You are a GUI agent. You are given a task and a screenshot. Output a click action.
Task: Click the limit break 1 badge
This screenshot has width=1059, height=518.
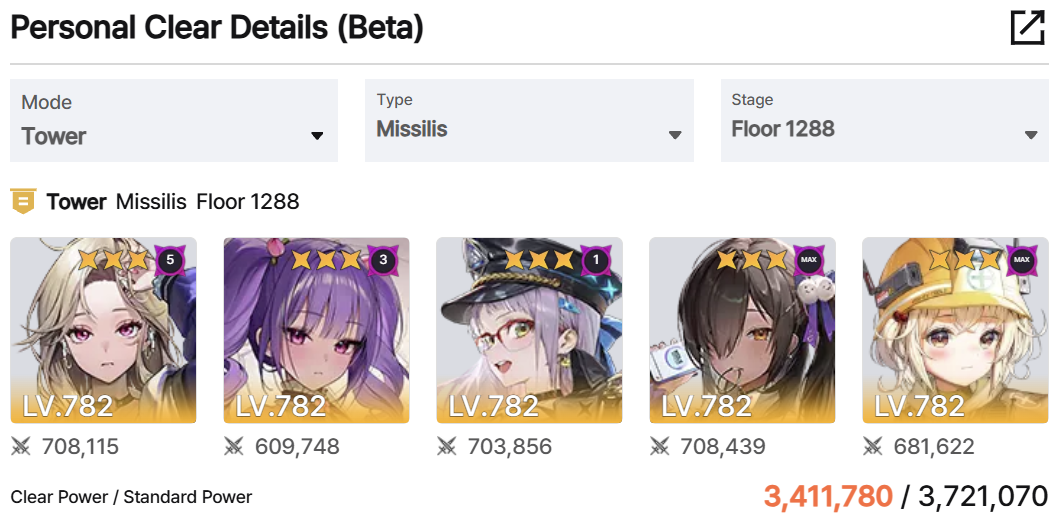(596, 260)
